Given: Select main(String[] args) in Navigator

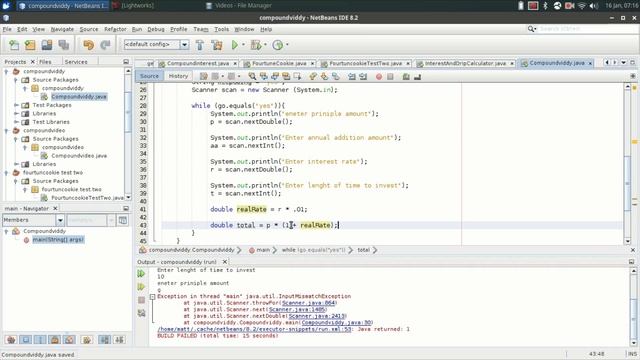Looking at the screenshot, I should [x=58, y=240].
